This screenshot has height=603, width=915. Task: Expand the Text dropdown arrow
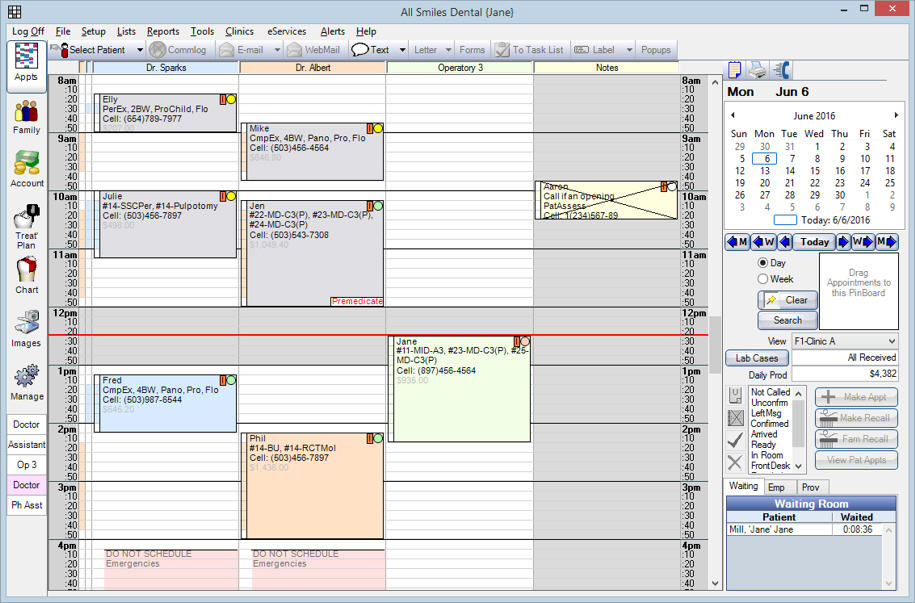[402, 50]
